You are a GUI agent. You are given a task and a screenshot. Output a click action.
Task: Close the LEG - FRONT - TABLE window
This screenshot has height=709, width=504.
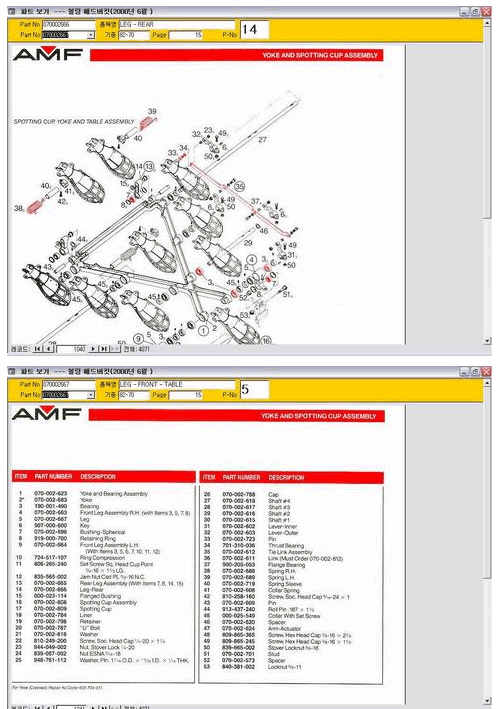click(x=486, y=371)
